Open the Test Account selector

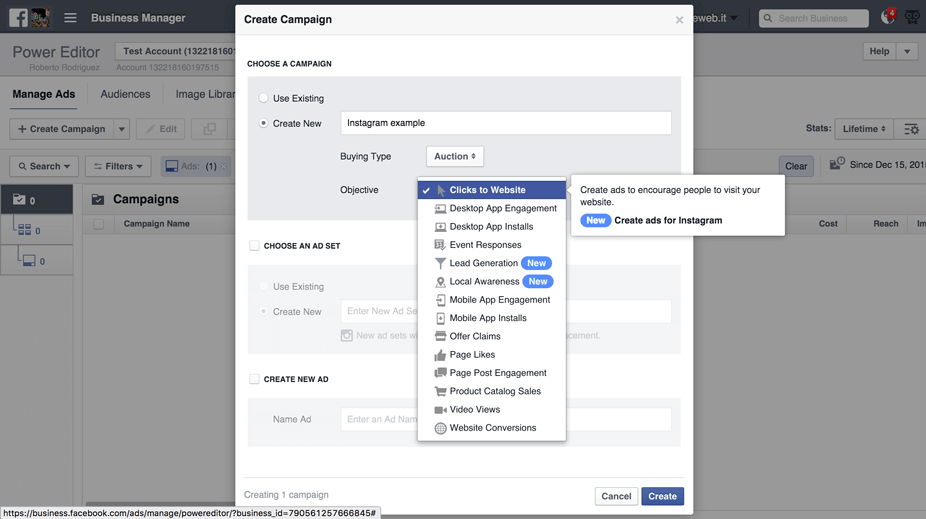click(175, 51)
